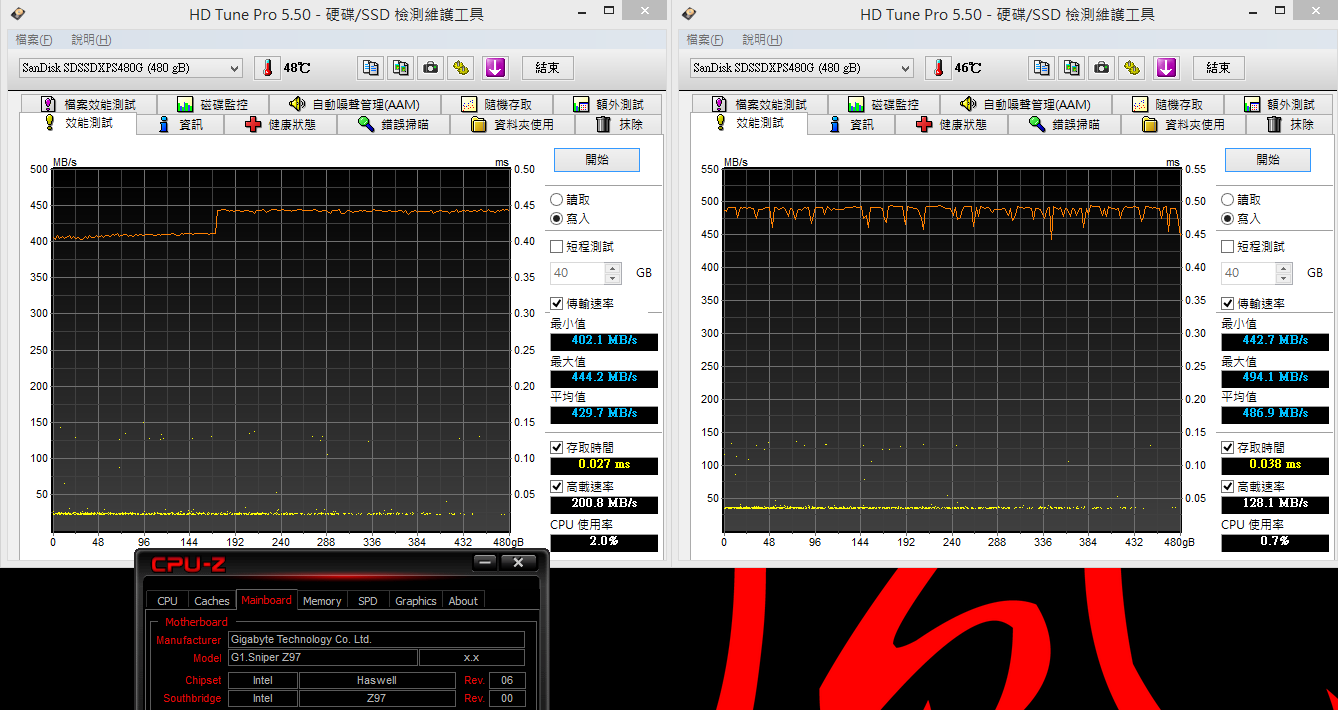Click the GB size spinner in 48℃ HD Tune window
The image size is (1338, 710).
(x=614, y=273)
